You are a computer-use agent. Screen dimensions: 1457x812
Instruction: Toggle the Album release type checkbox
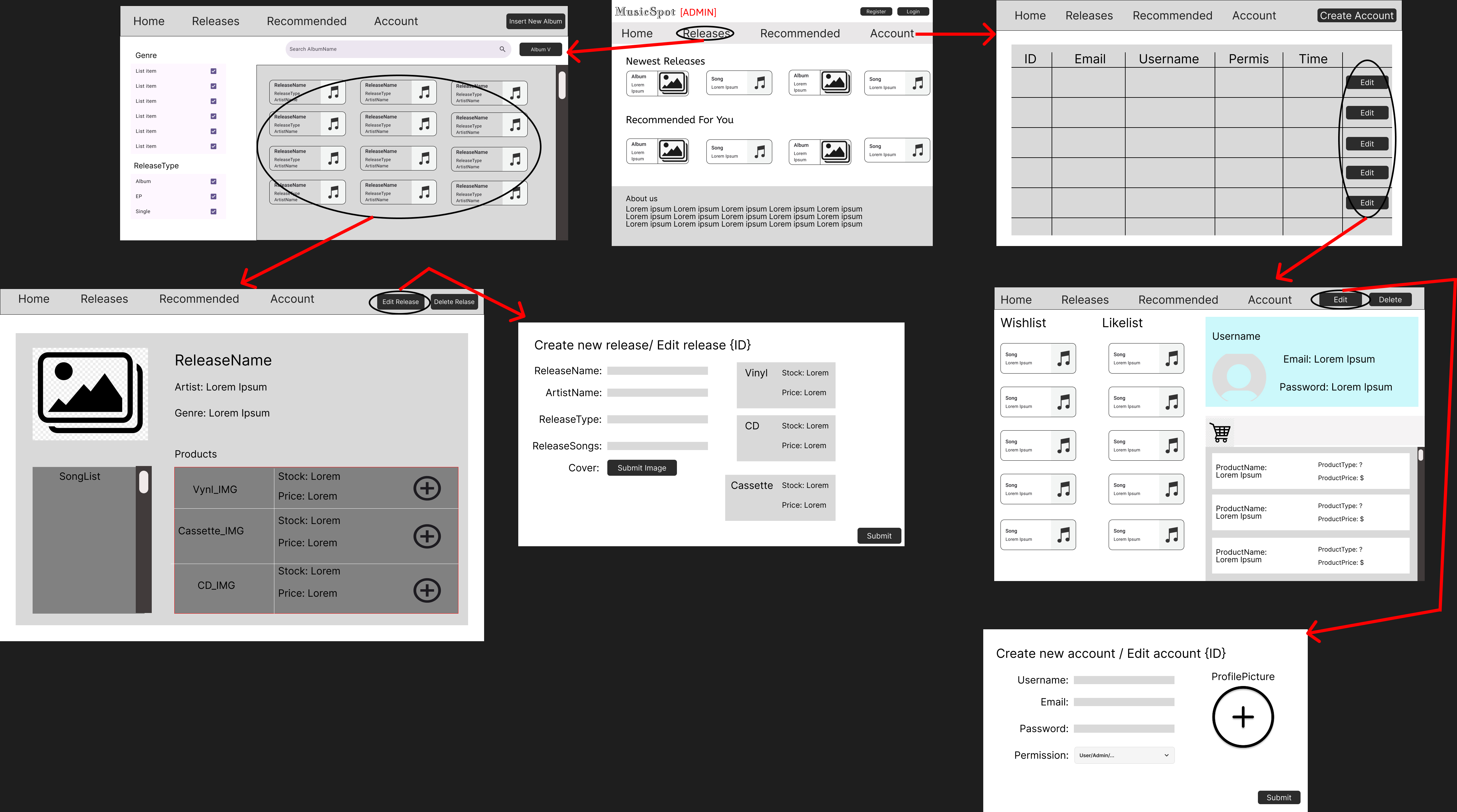coord(213,181)
